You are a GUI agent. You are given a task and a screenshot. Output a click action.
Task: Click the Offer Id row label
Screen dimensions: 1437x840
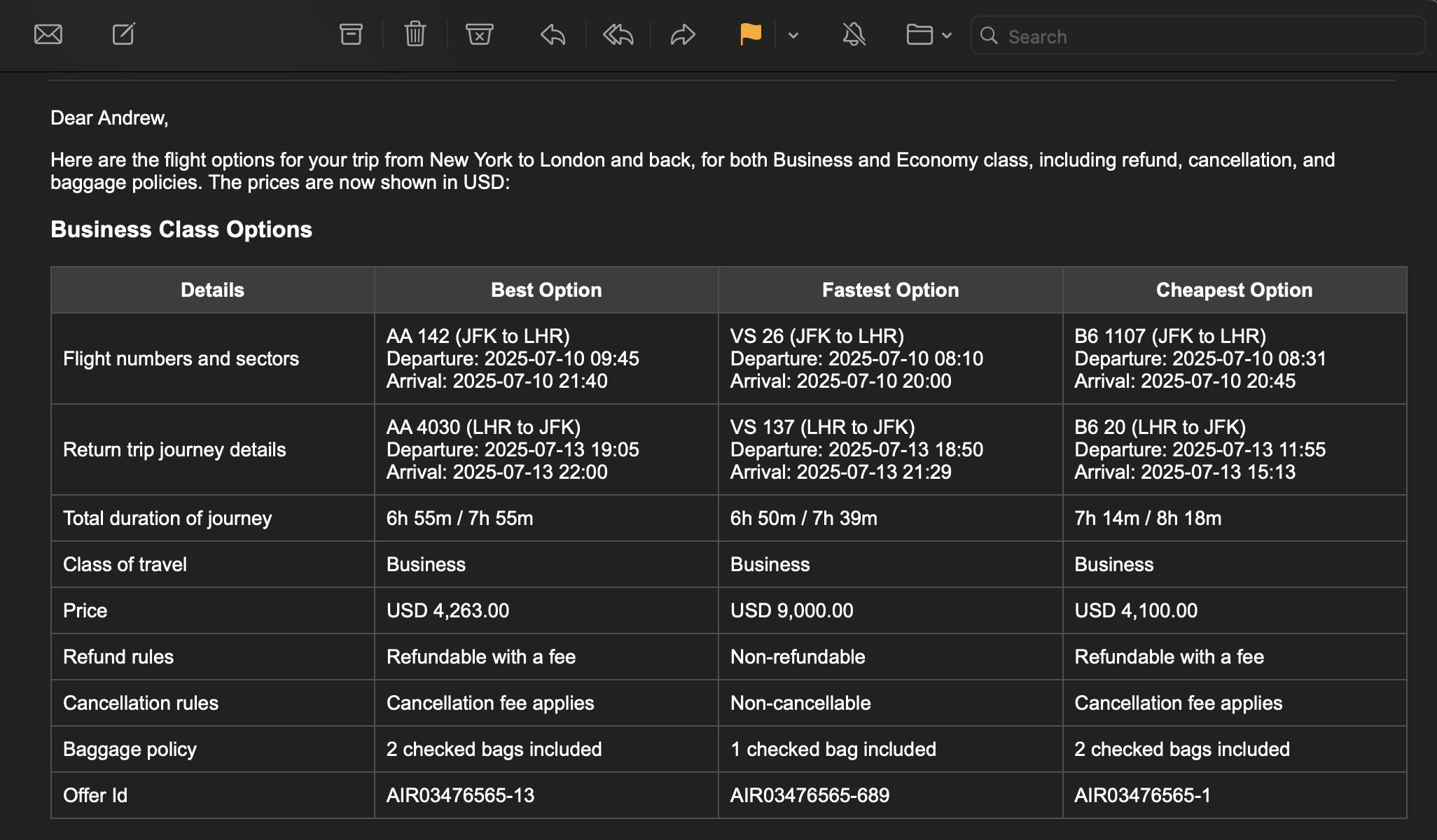point(95,795)
